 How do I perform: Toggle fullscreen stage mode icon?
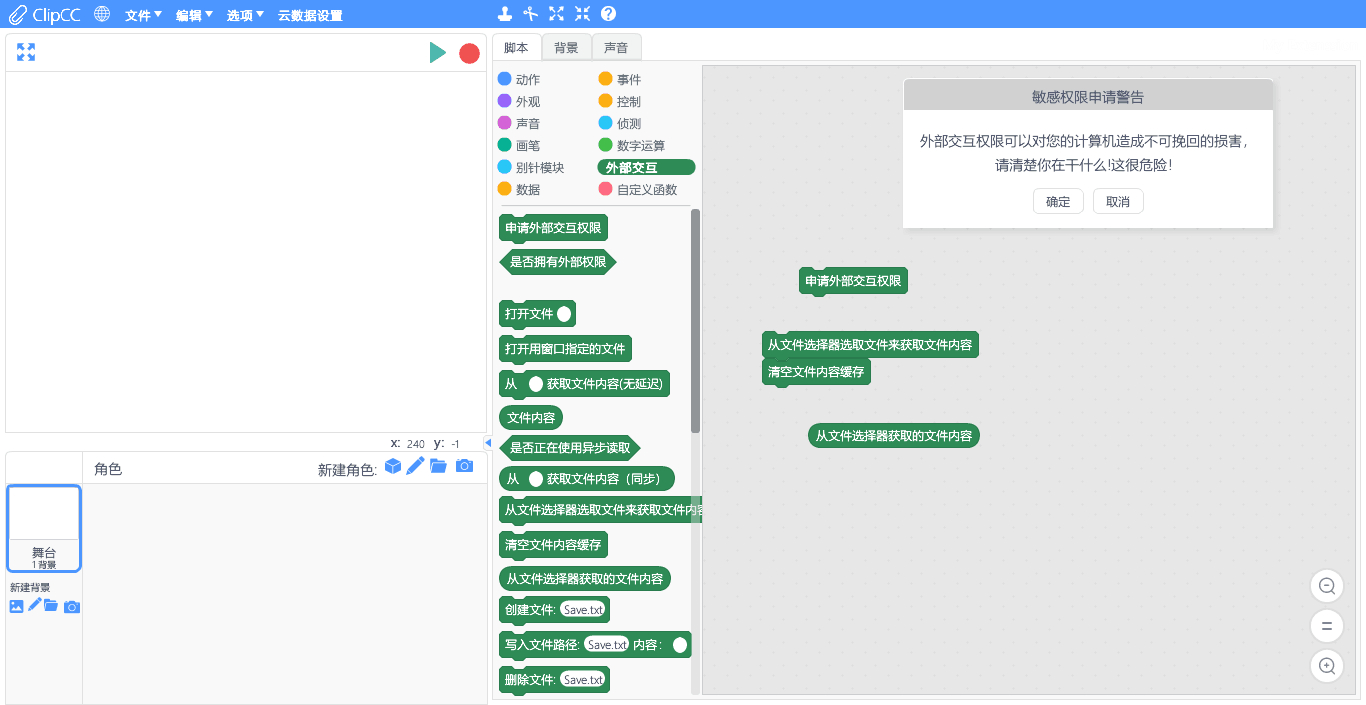click(x=26, y=53)
